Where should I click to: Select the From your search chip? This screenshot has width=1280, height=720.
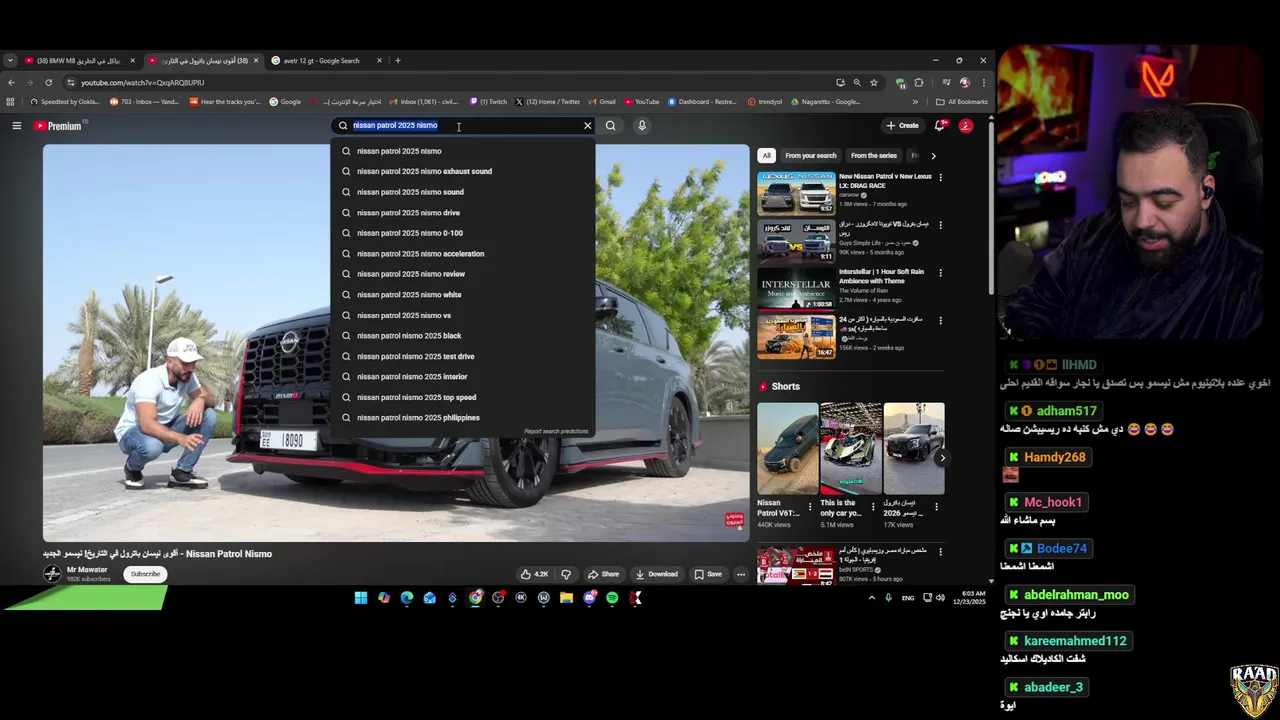click(x=810, y=156)
